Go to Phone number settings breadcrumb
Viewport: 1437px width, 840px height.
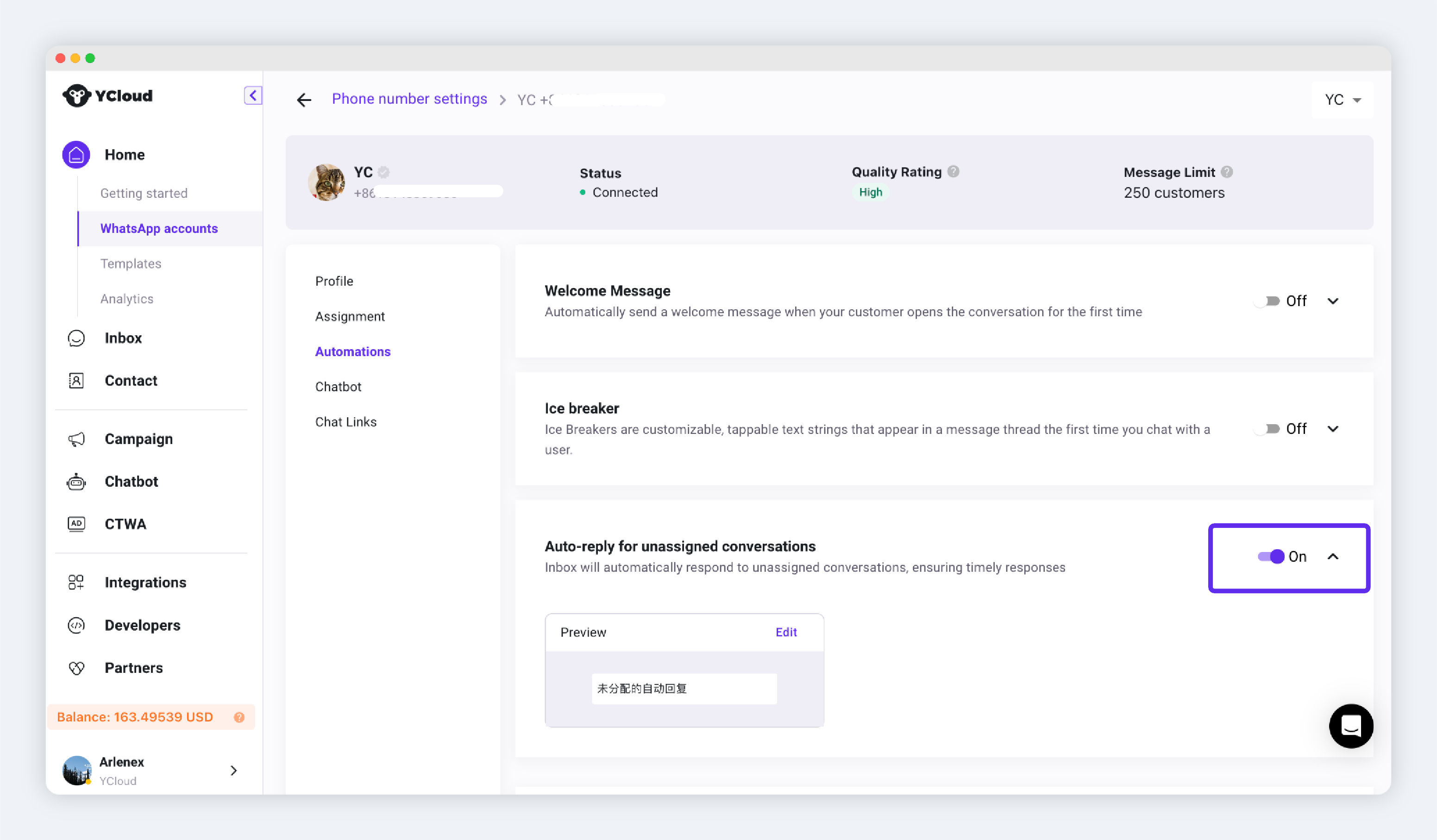point(409,99)
